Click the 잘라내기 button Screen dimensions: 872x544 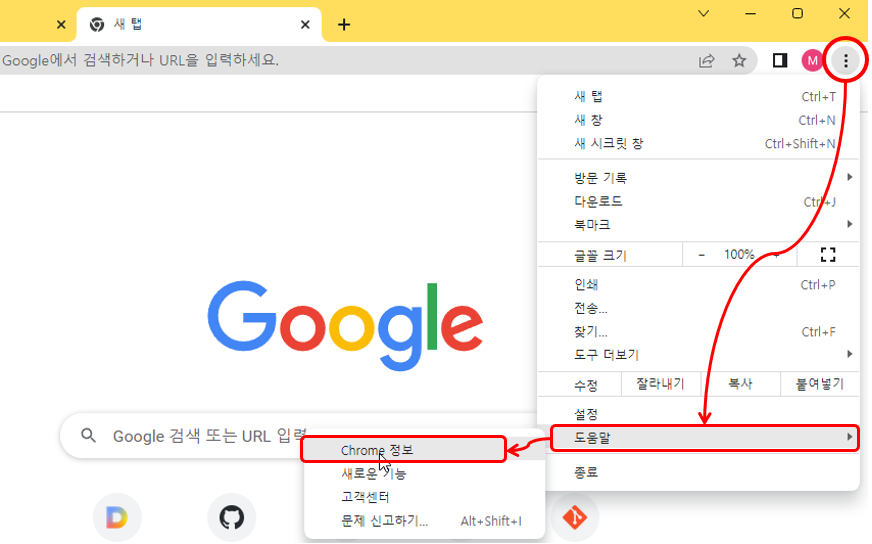(x=660, y=384)
